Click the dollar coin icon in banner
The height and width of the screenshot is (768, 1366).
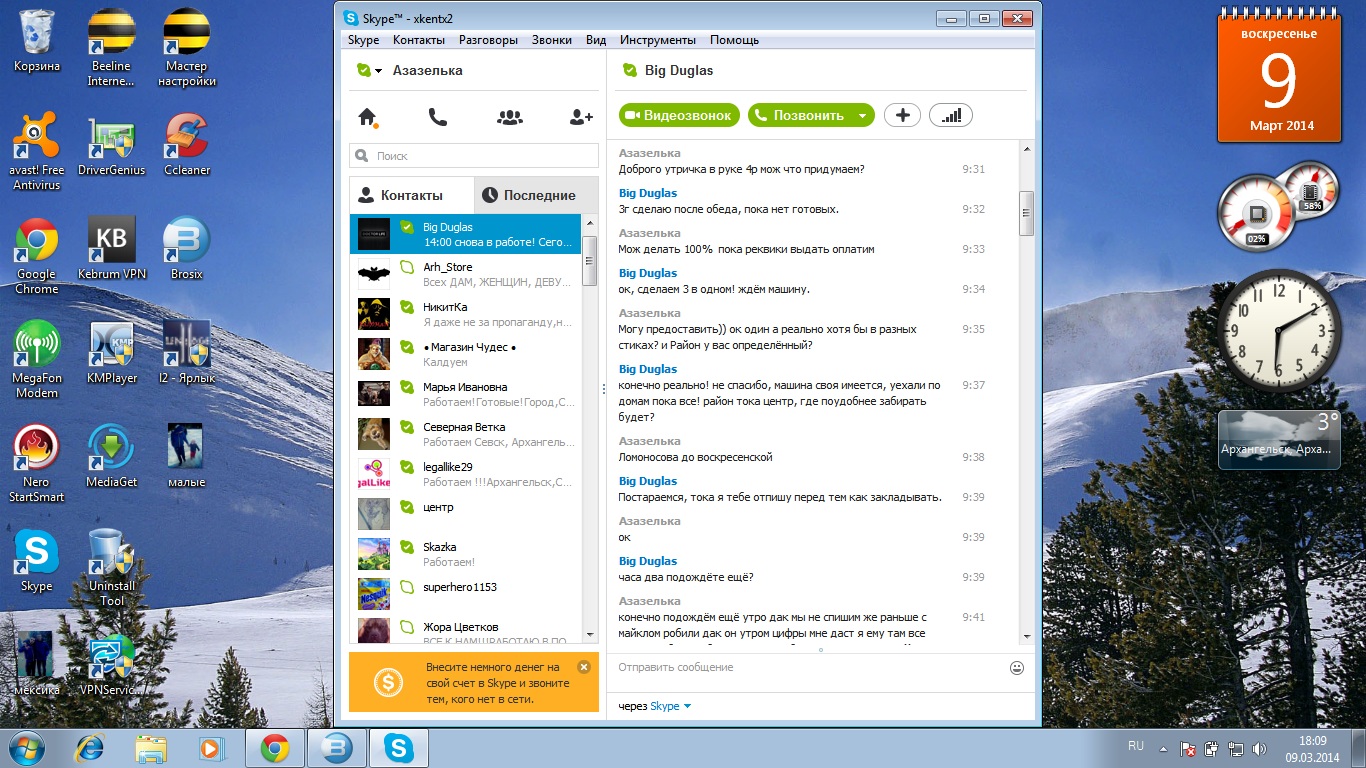388,683
